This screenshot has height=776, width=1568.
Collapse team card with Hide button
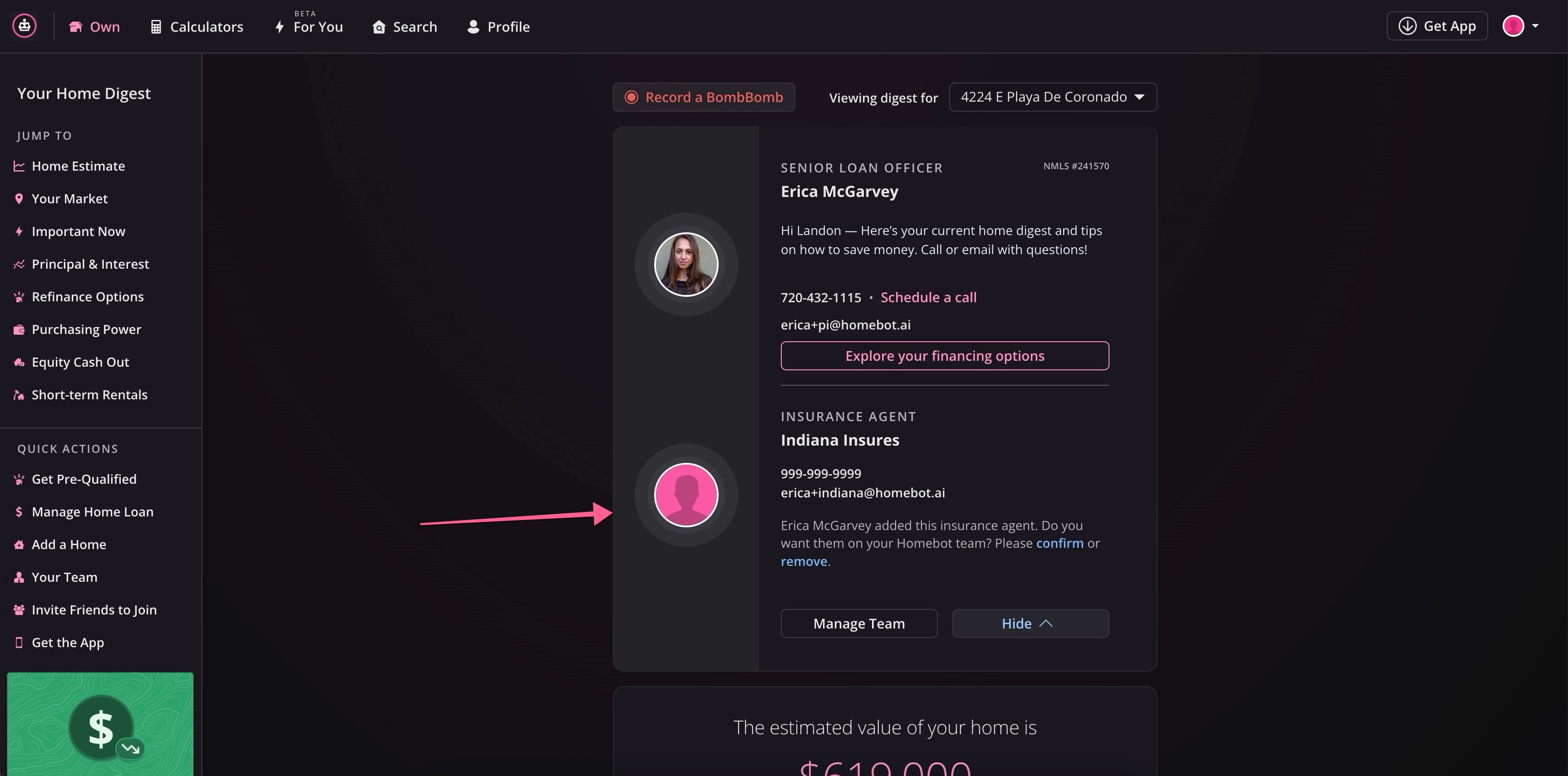pyautogui.click(x=1030, y=623)
